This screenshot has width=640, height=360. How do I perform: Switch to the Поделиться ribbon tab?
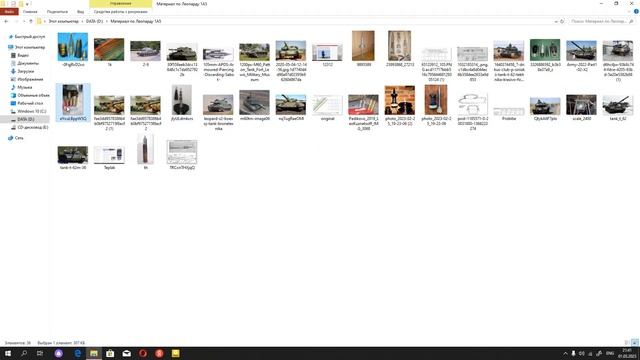(57, 12)
